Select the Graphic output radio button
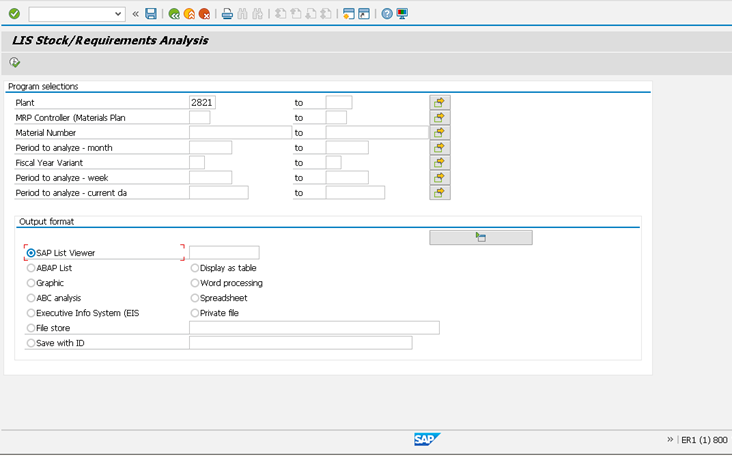 (x=31, y=283)
